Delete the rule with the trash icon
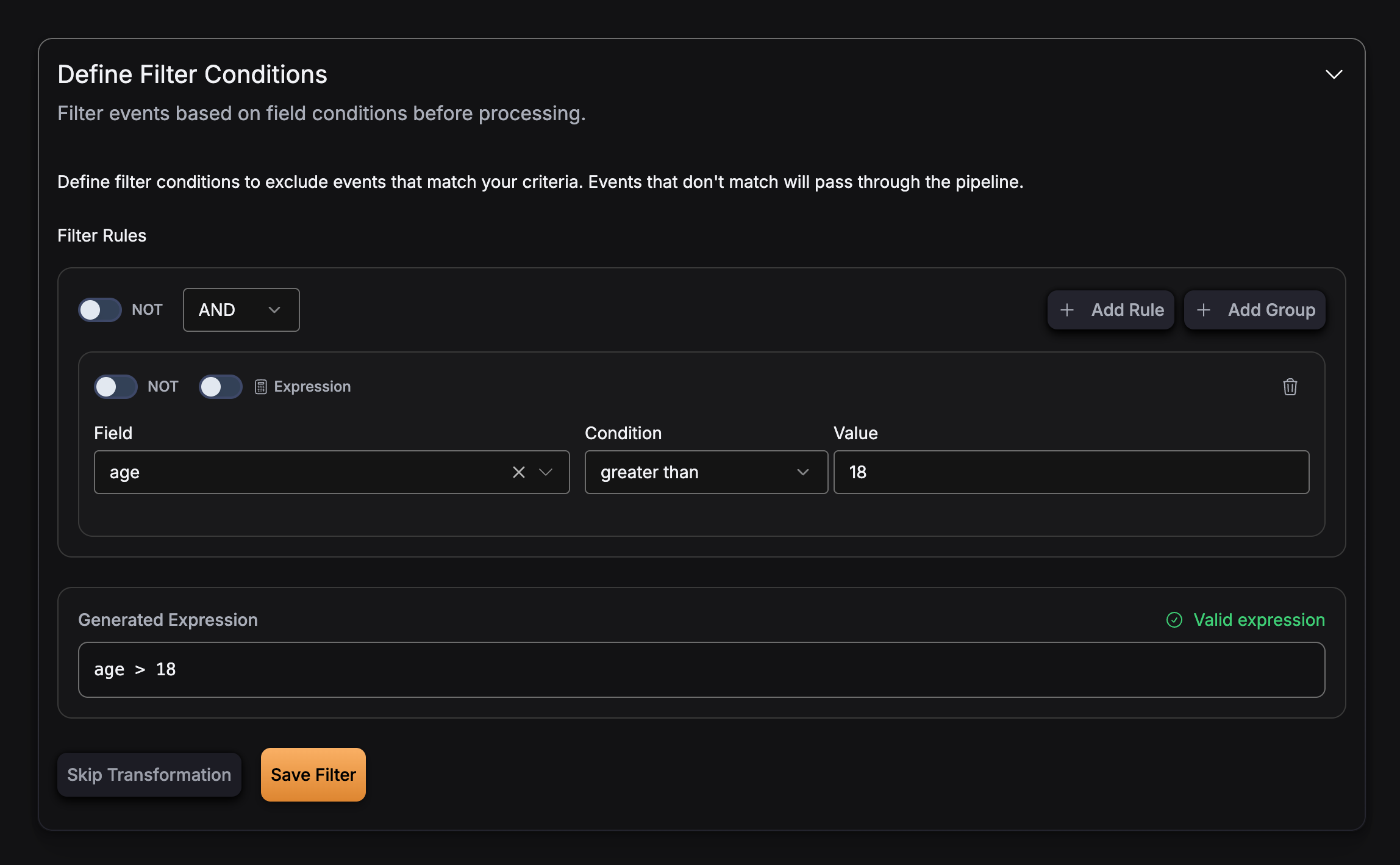This screenshot has width=1400, height=865. pos(1290,387)
